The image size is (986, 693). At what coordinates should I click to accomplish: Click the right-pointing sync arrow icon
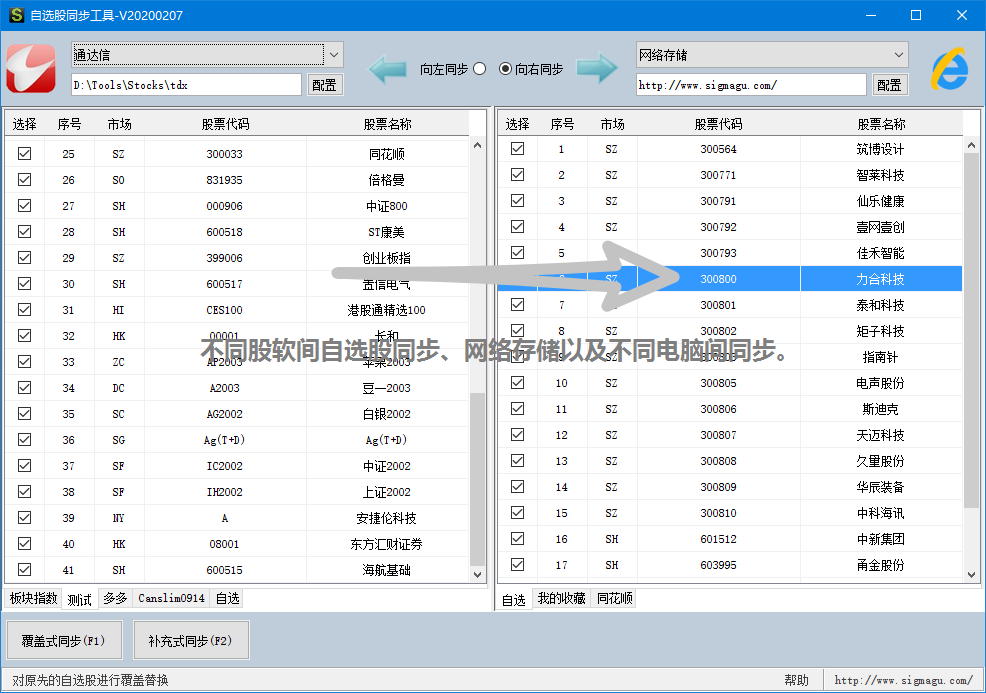597,69
